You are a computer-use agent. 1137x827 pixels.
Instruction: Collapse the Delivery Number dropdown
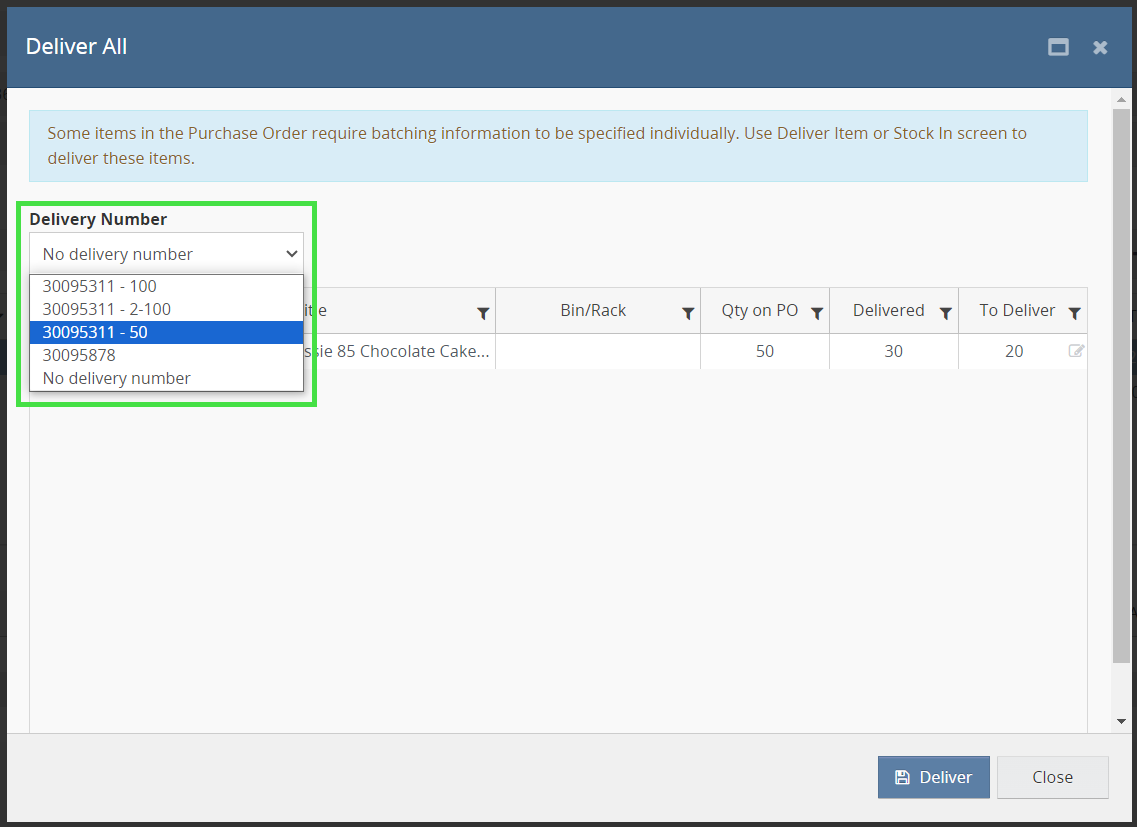[x=166, y=254]
